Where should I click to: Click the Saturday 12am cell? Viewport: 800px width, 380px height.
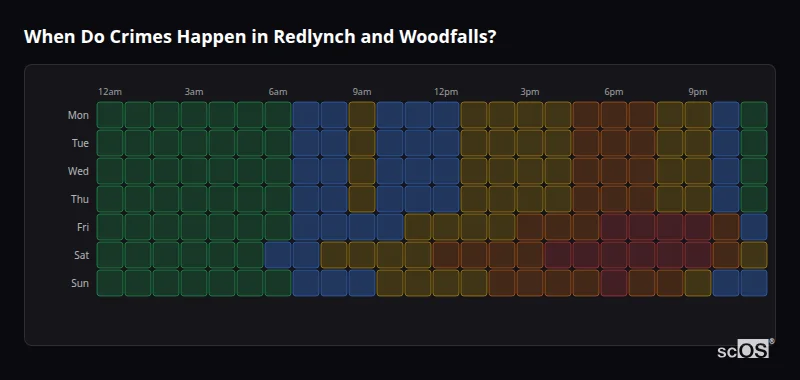(x=110, y=255)
